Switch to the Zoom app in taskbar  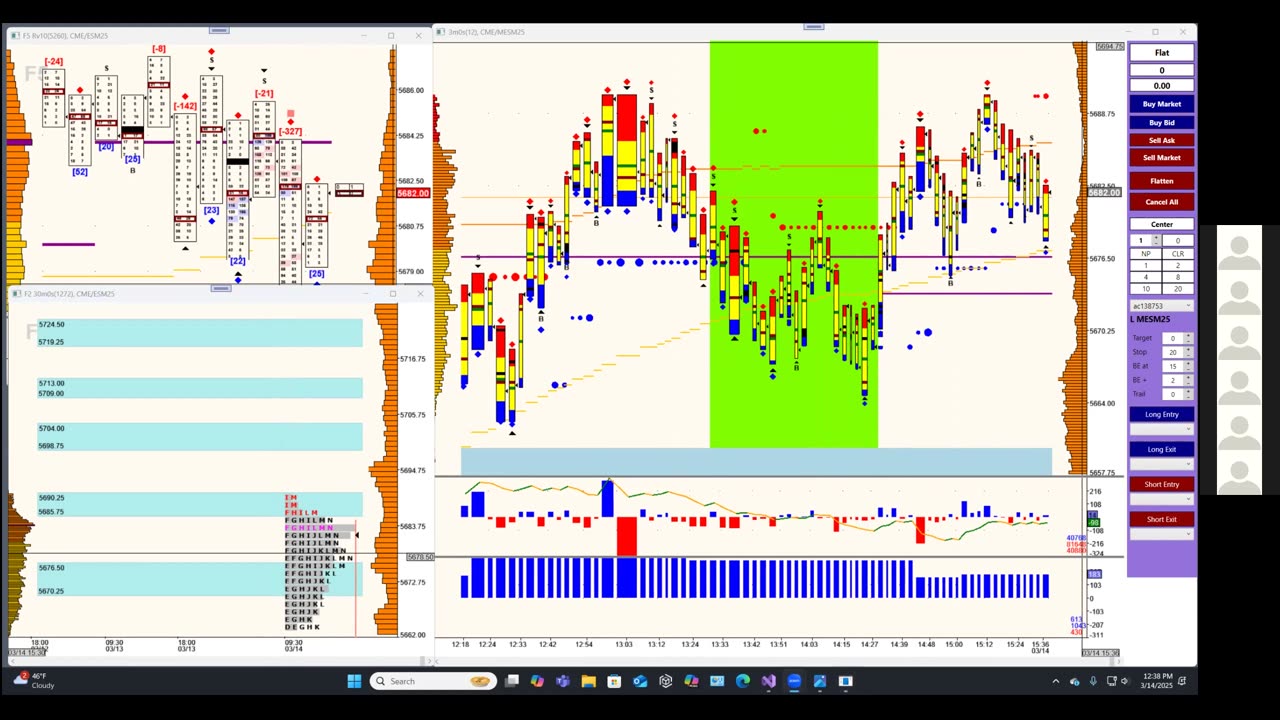[794, 681]
